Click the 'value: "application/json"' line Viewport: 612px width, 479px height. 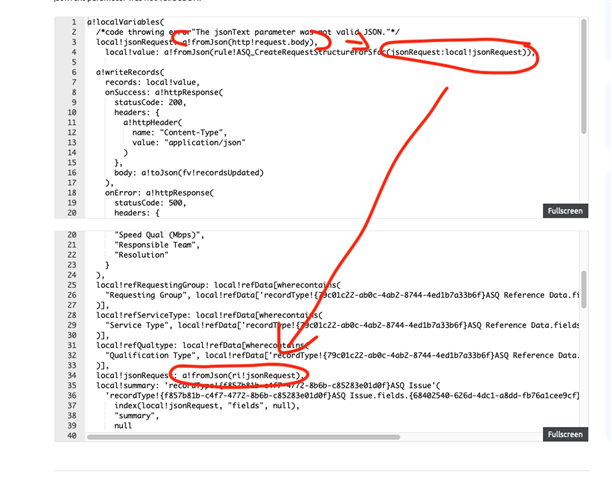click(x=189, y=142)
